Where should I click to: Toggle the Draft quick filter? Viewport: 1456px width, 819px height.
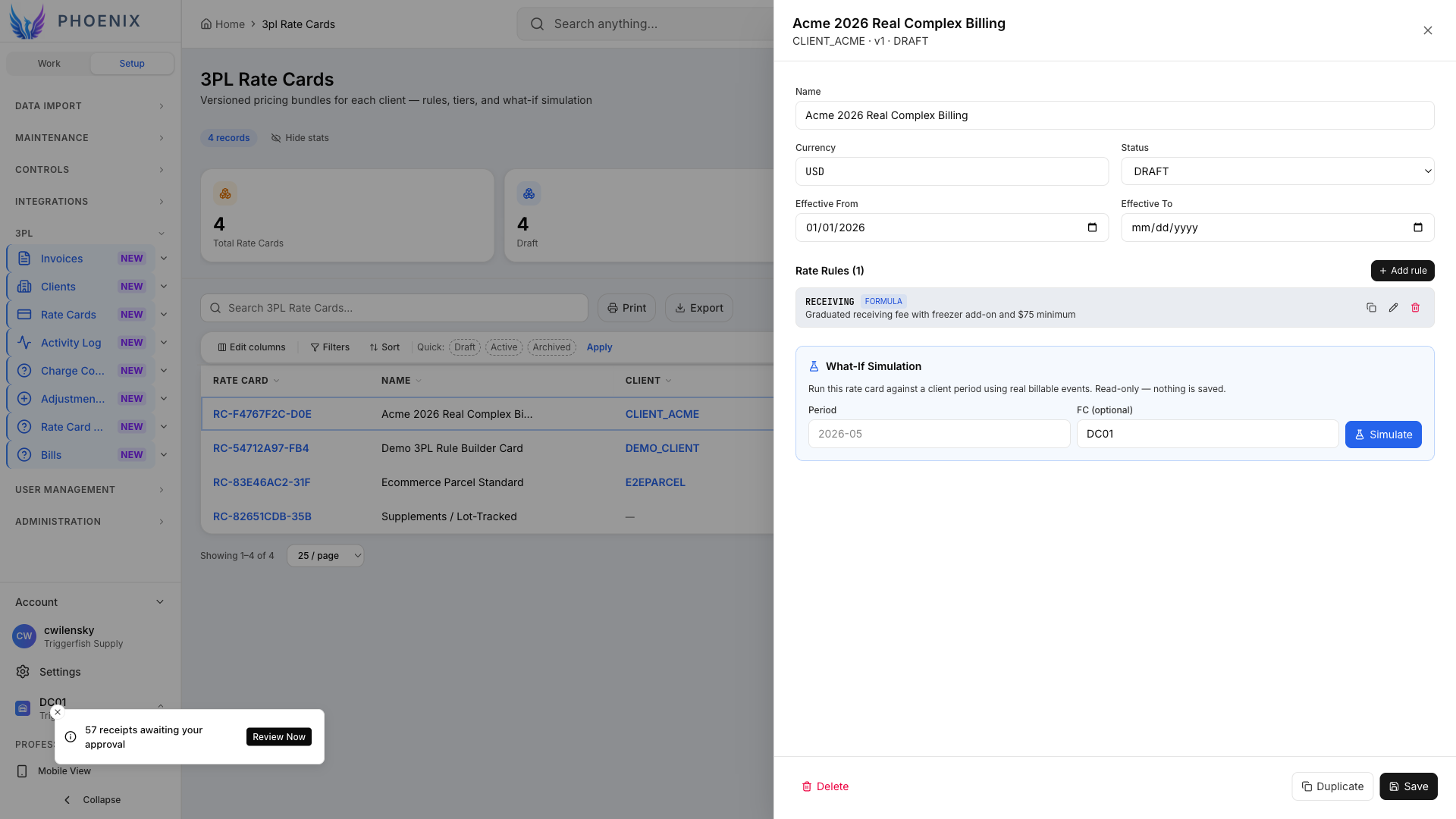465,347
